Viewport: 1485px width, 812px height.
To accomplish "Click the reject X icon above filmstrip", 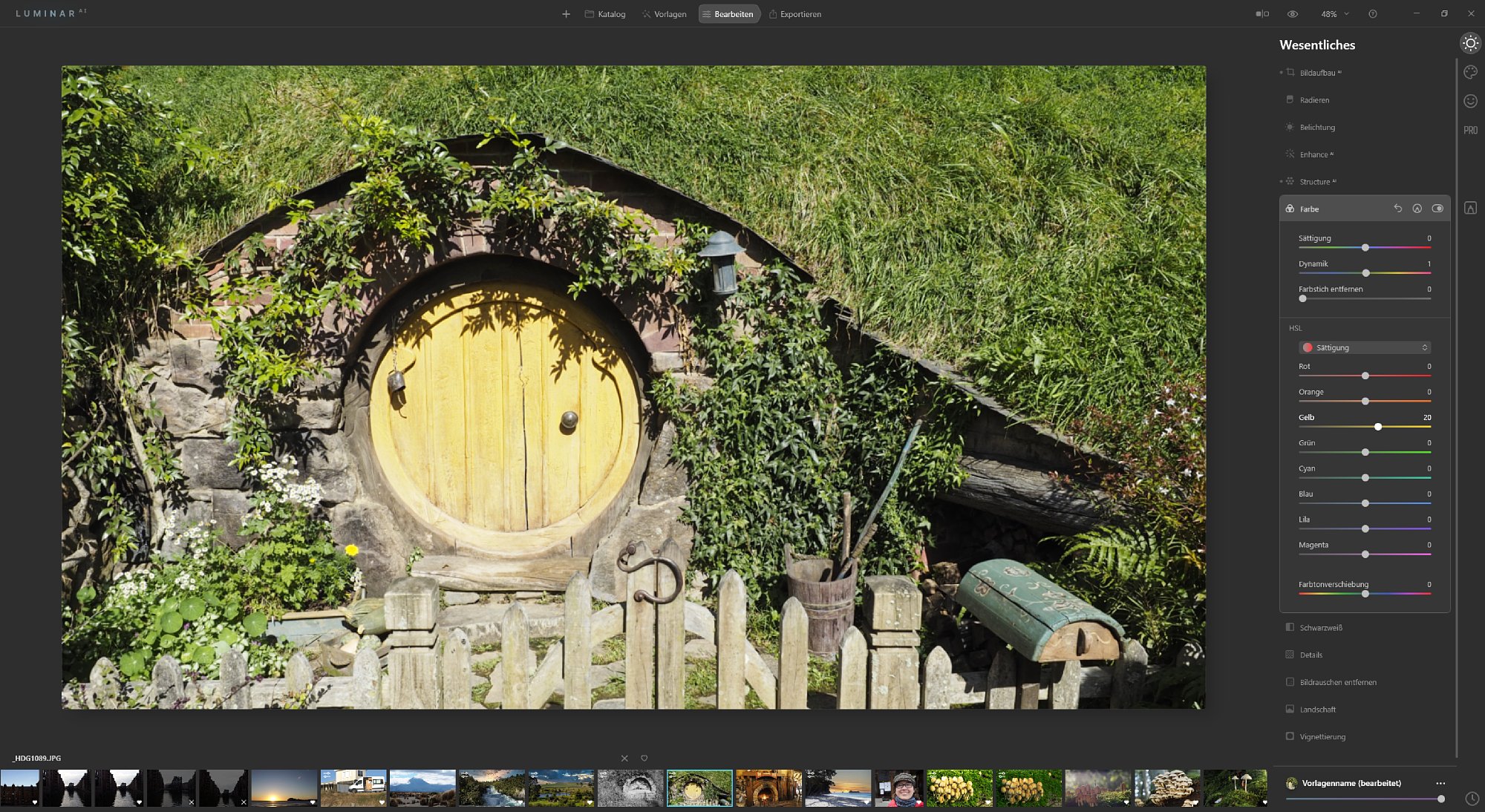I will tap(624, 758).
